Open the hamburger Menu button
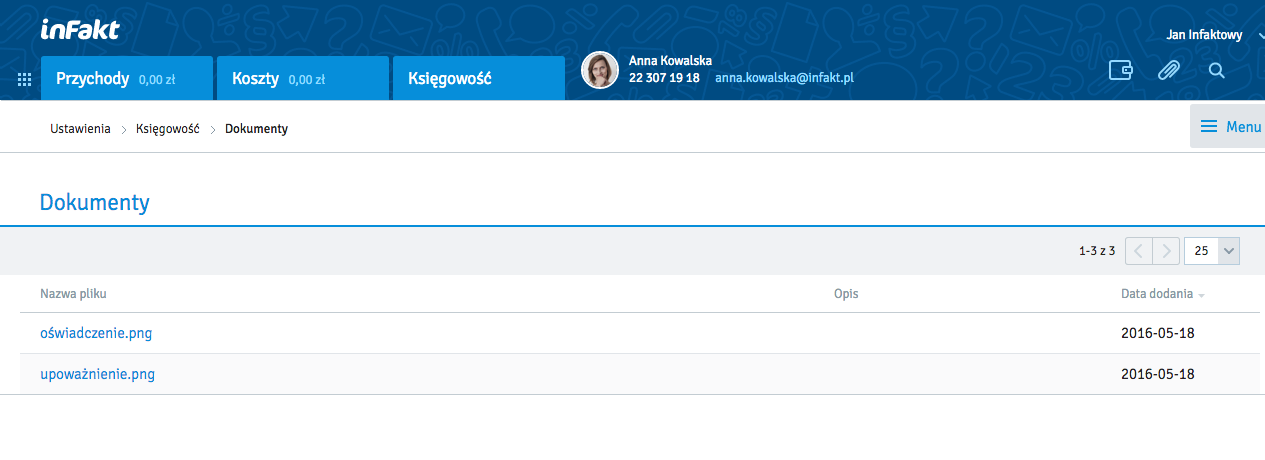This screenshot has height=460, width=1265. click(x=1228, y=127)
